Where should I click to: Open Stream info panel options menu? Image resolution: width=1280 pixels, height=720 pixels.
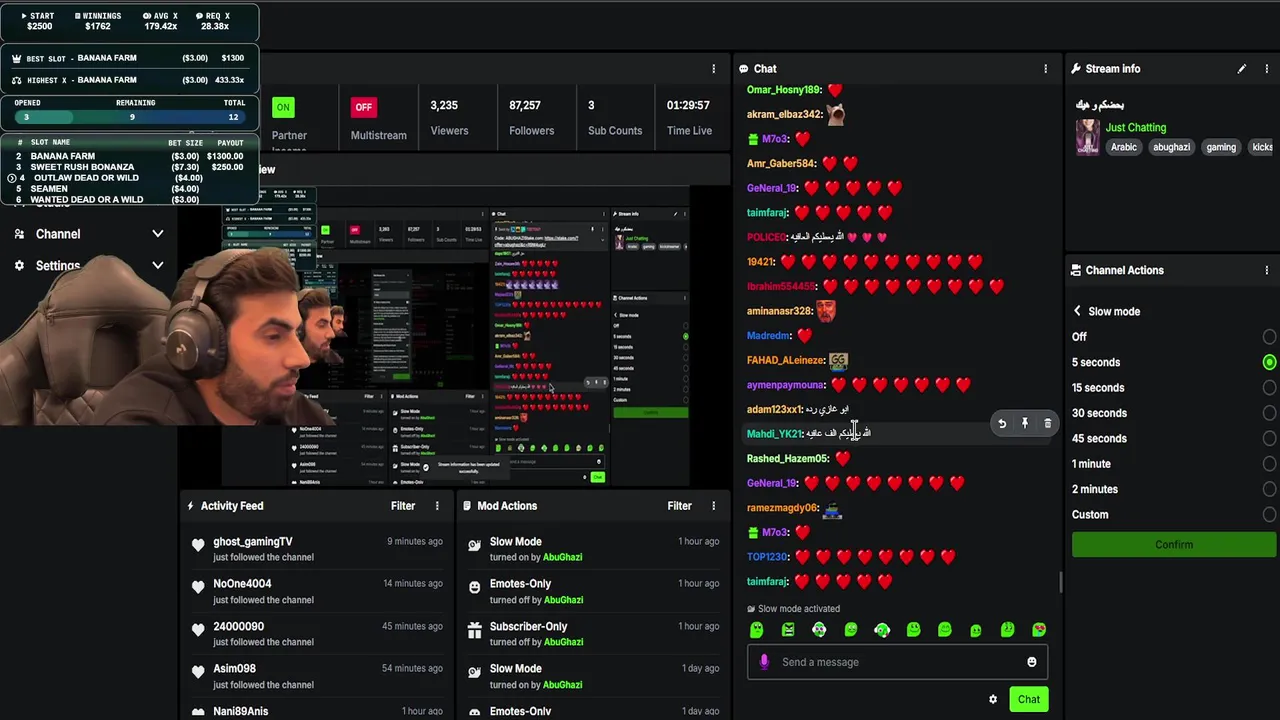1267,69
